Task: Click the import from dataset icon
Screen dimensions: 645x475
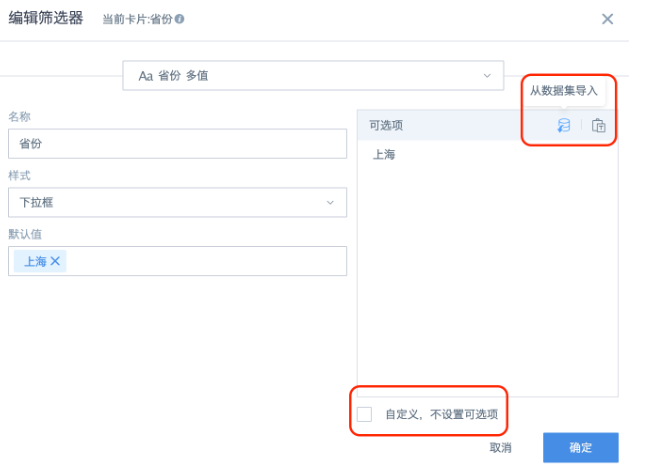Action: 564,125
